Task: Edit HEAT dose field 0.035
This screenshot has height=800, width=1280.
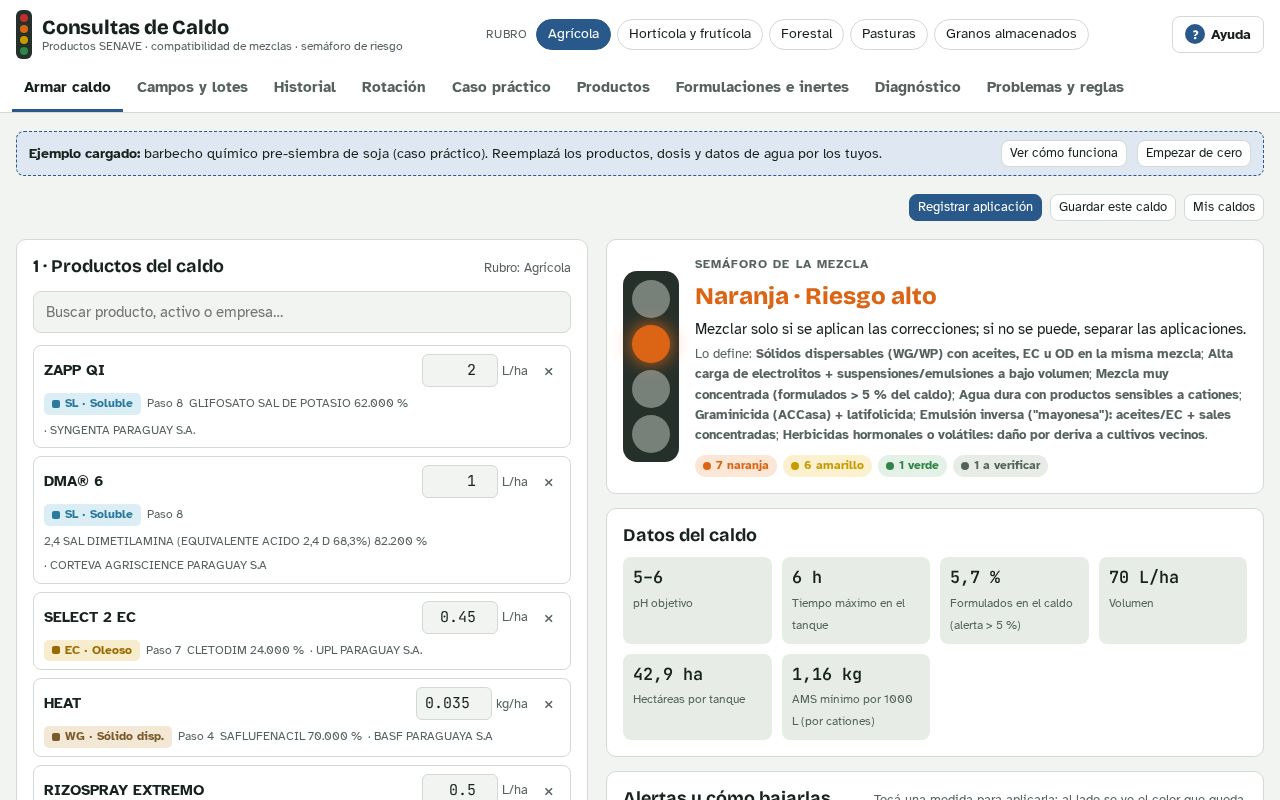Action: (454, 703)
